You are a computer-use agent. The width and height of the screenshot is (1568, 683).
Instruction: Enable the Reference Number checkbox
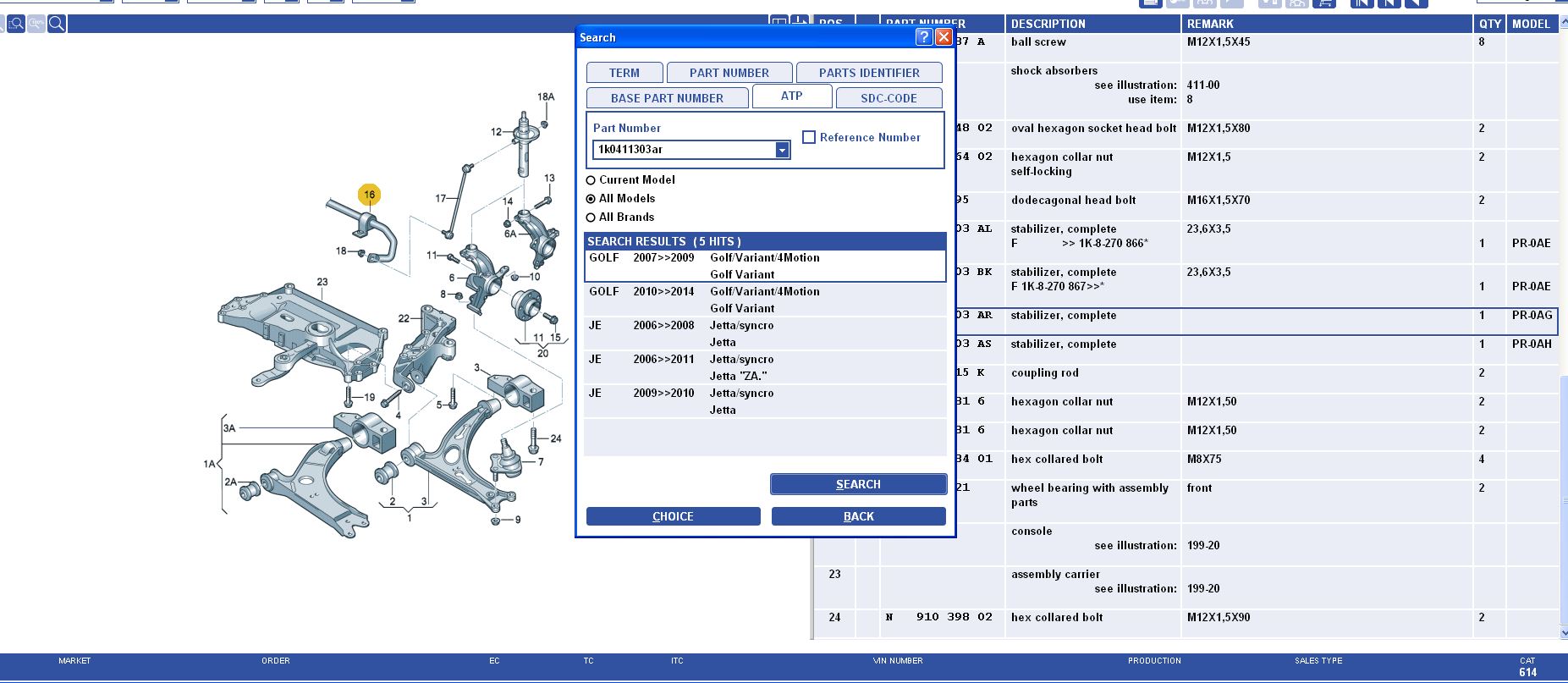(x=809, y=137)
